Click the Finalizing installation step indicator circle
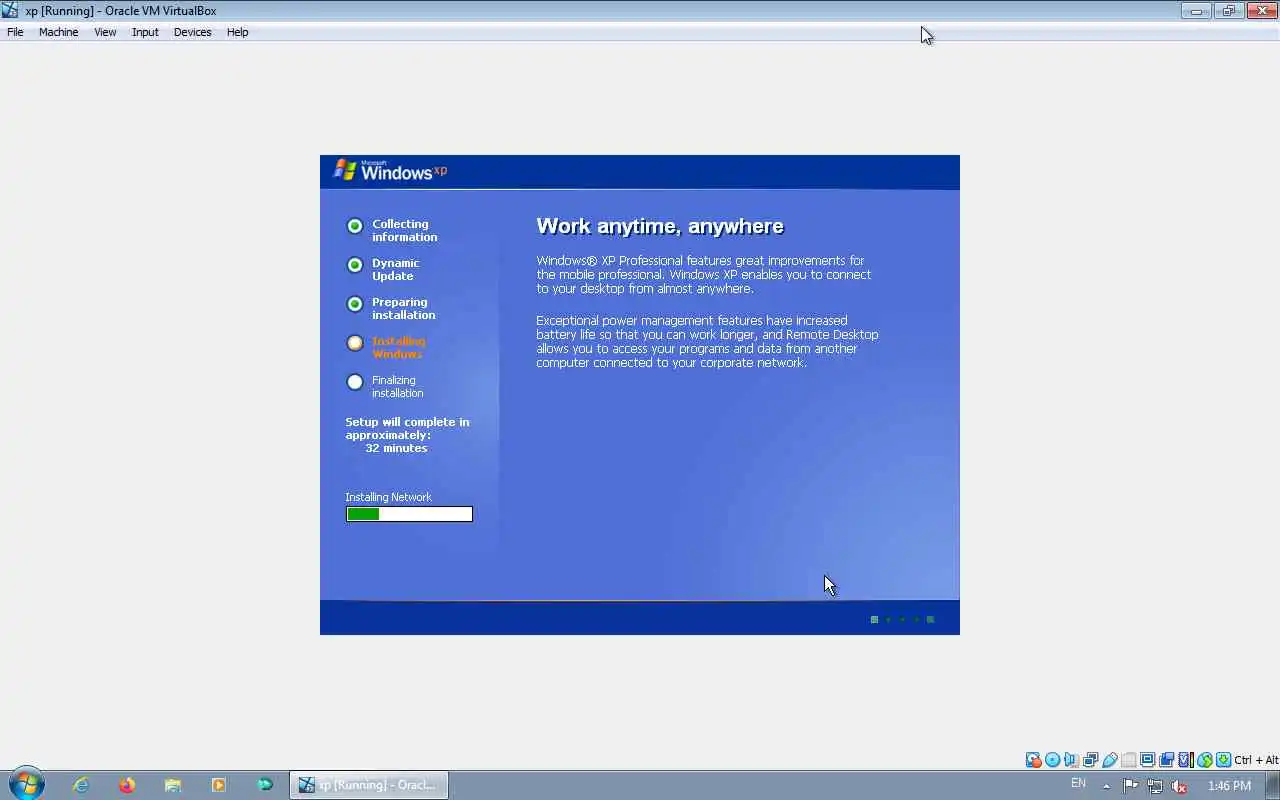Viewport: 1280px width, 800px height. coord(355,382)
